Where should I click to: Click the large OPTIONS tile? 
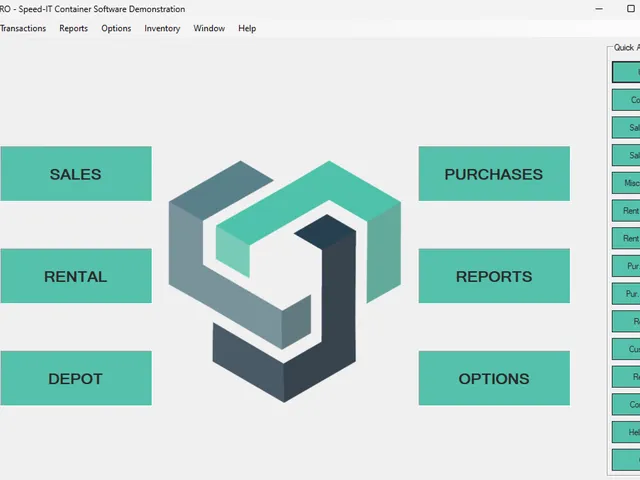pos(494,378)
